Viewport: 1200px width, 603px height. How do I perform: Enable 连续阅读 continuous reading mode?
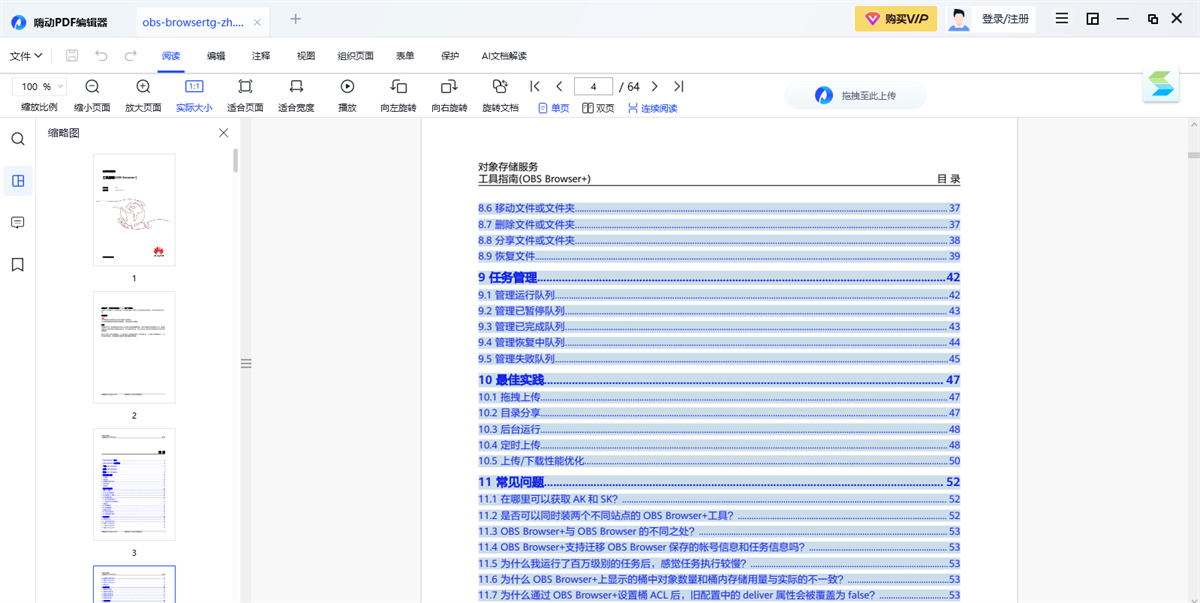point(653,107)
